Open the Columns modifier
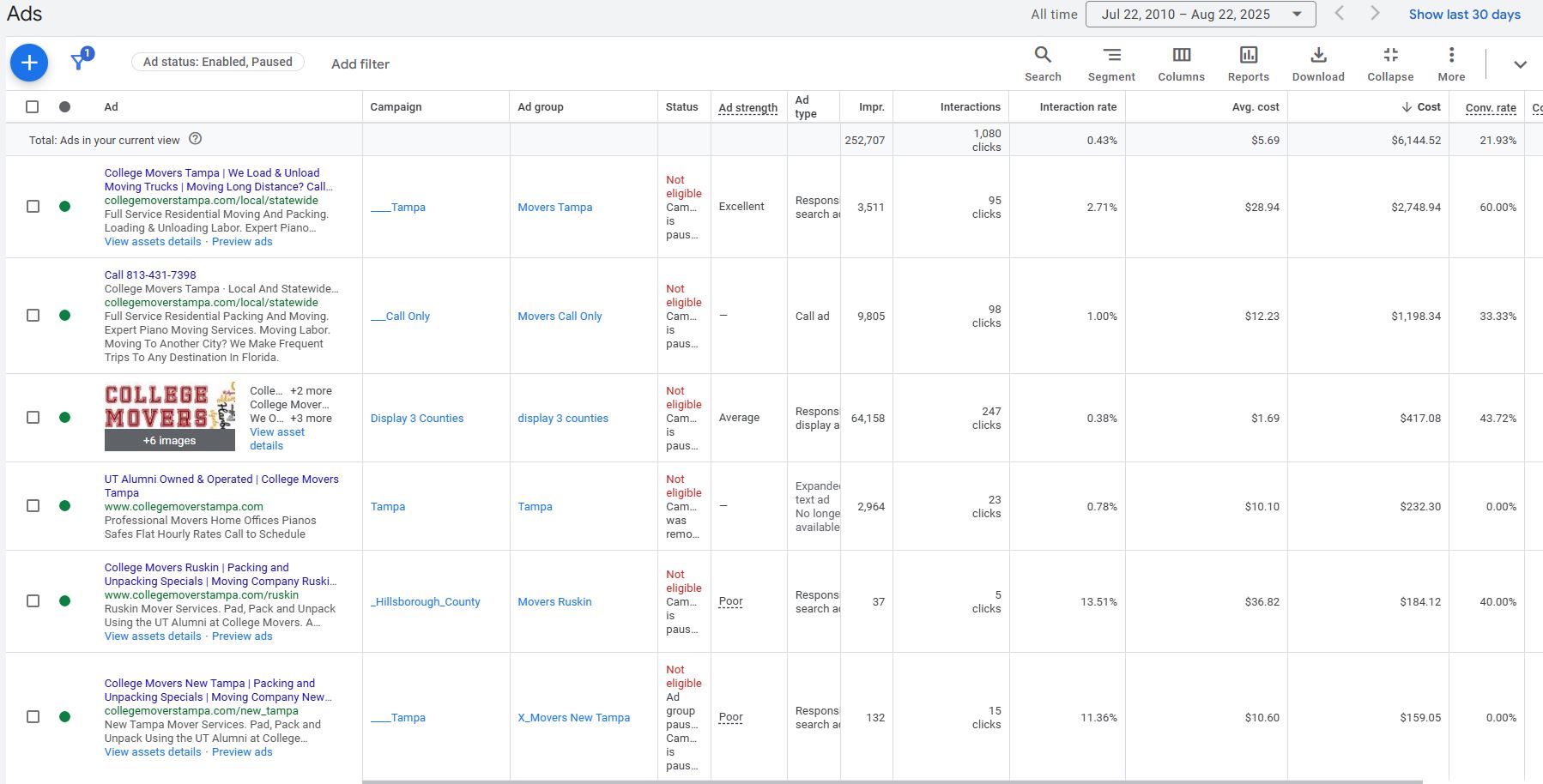The height and width of the screenshot is (784, 1543). point(1182,64)
